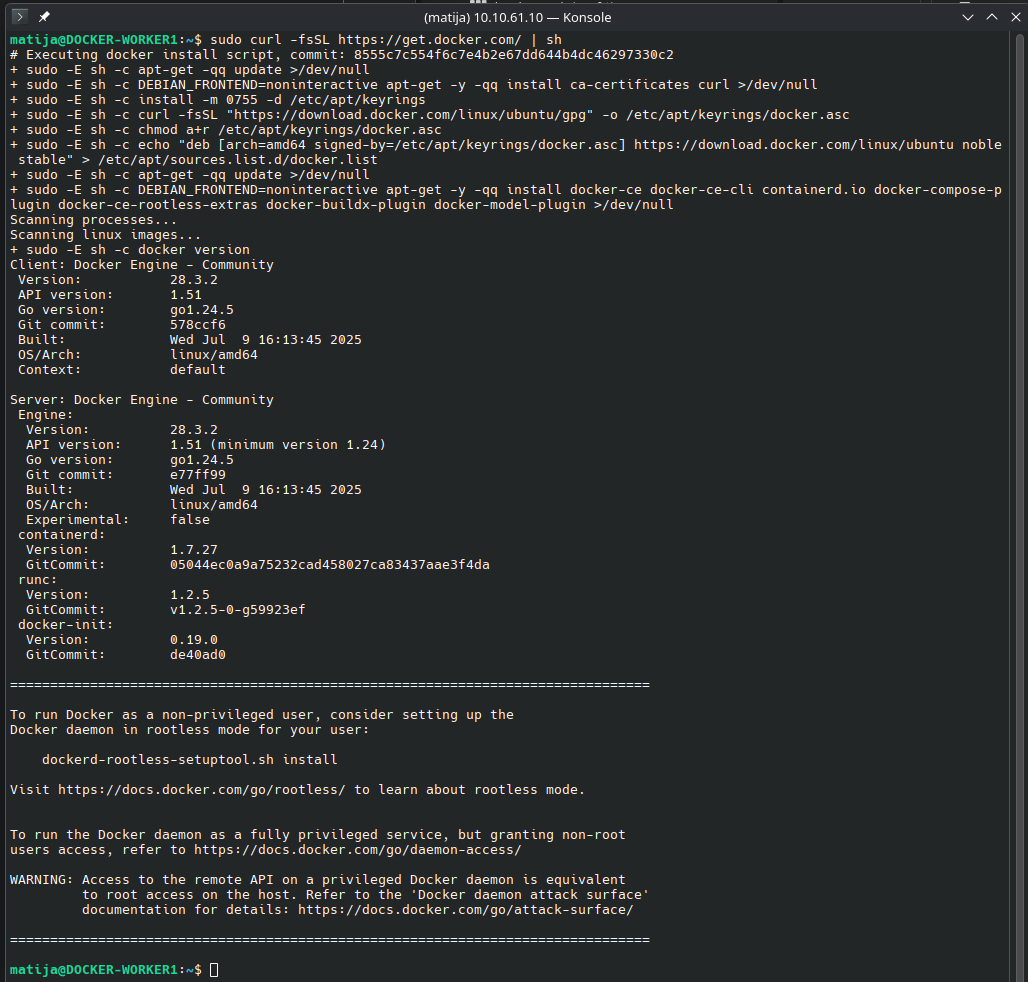
Task: Click the terminal vertical scrollbar
Action: click(x=1019, y=505)
